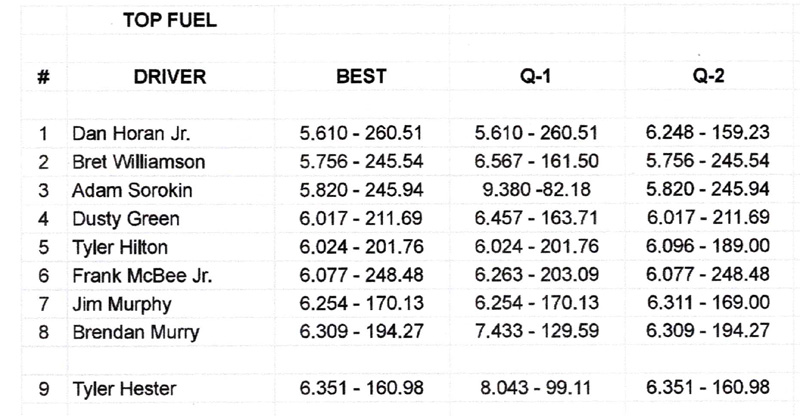Click Tyler Hester's Q-1 value 8.043 - 99.11

pyautogui.click(x=541, y=388)
